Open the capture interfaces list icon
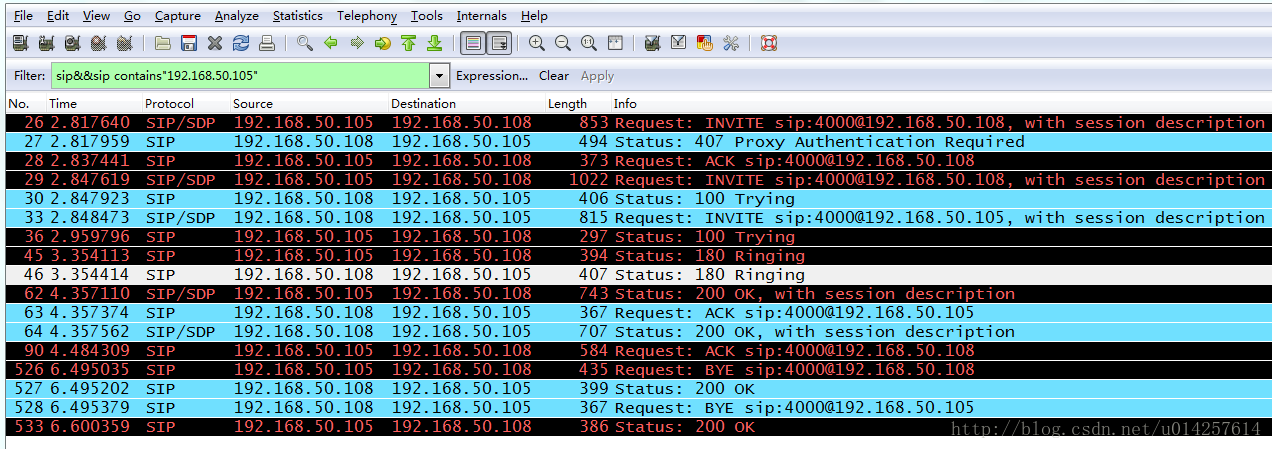 (x=20, y=43)
